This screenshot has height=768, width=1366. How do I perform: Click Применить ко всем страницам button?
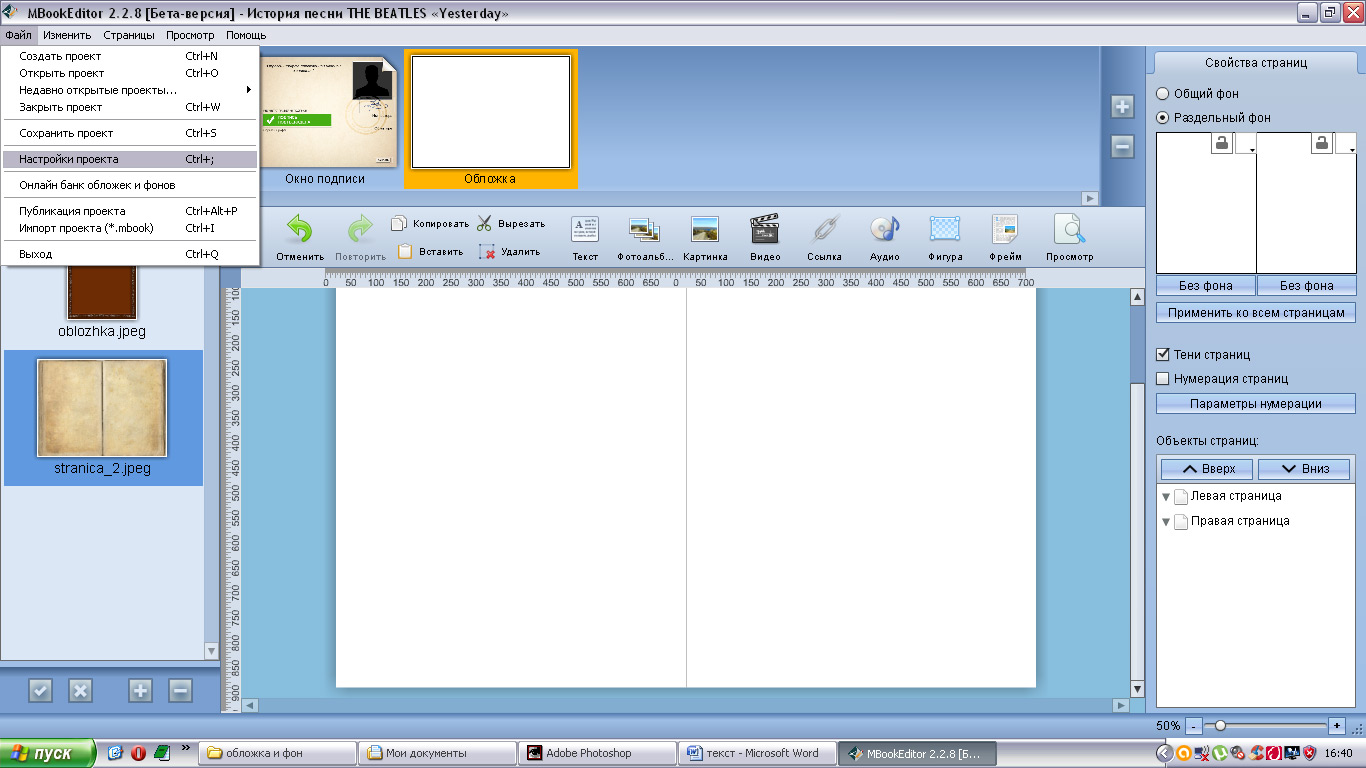(1256, 313)
